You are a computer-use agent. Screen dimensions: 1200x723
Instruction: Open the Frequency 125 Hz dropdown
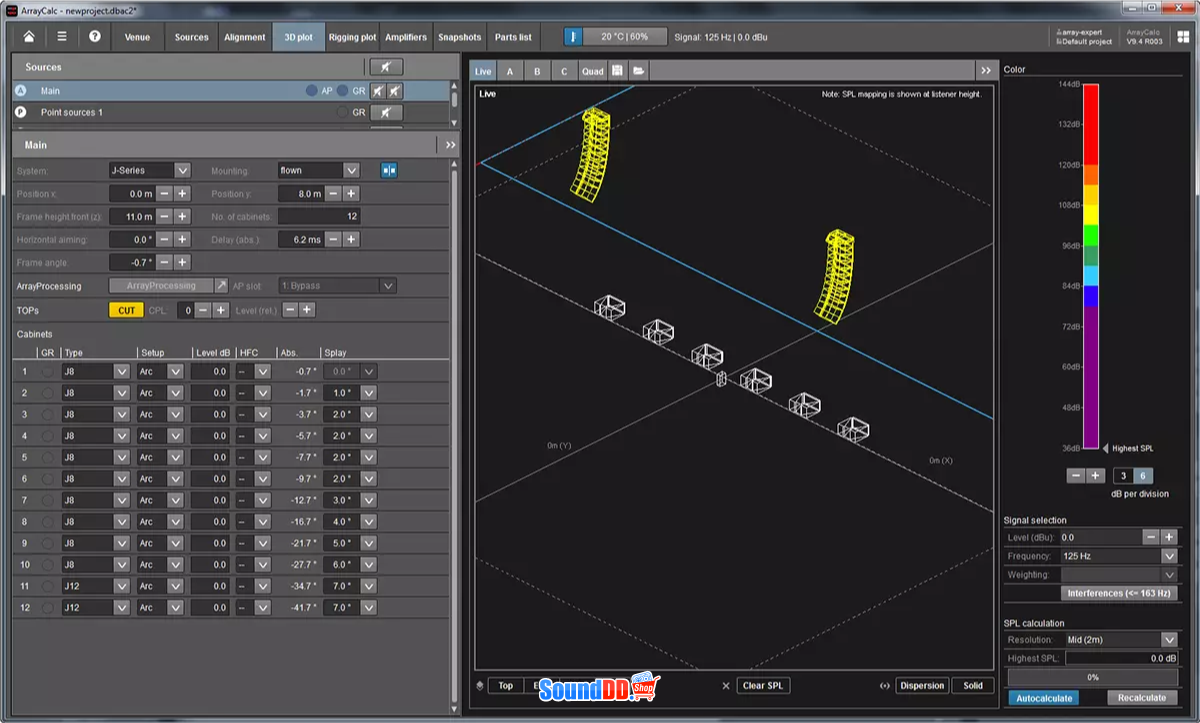[1169, 556]
